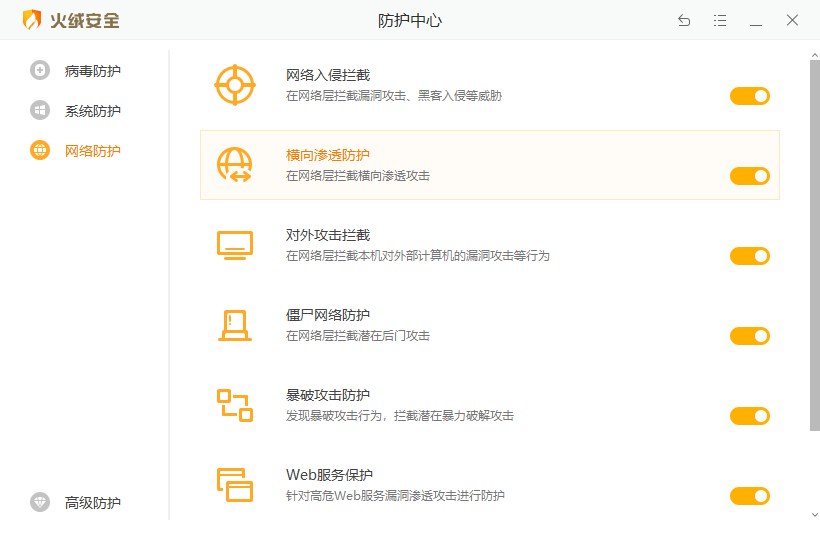Screen dimensions: 820x540
Task: Turn off the 横向渗透防护 switch
Action: coord(750,176)
